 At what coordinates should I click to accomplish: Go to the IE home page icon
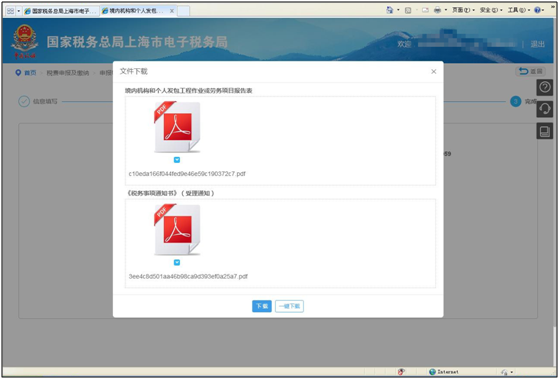pos(390,10)
